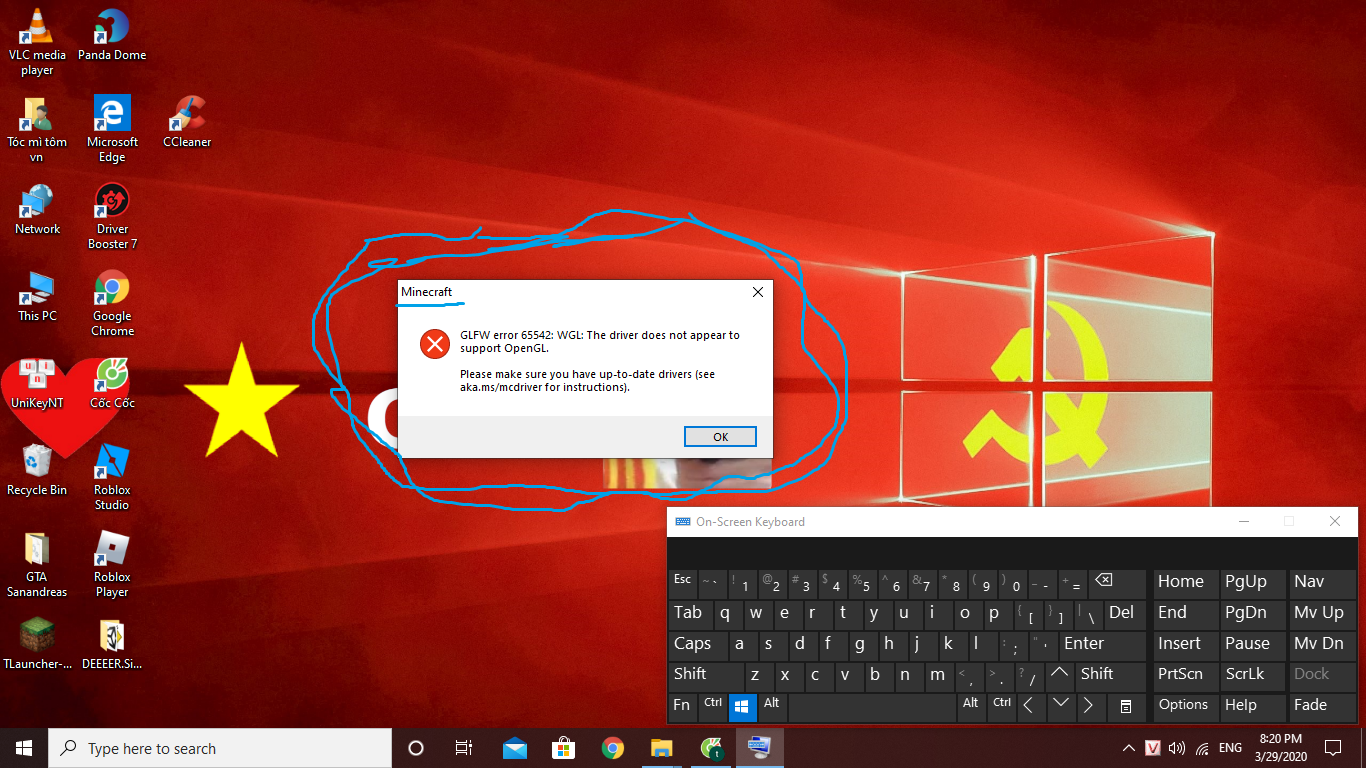Click the up arrow key on On-Screen Keyboard
Screen dimensions: 1366x768
pyautogui.click(x=1059, y=675)
